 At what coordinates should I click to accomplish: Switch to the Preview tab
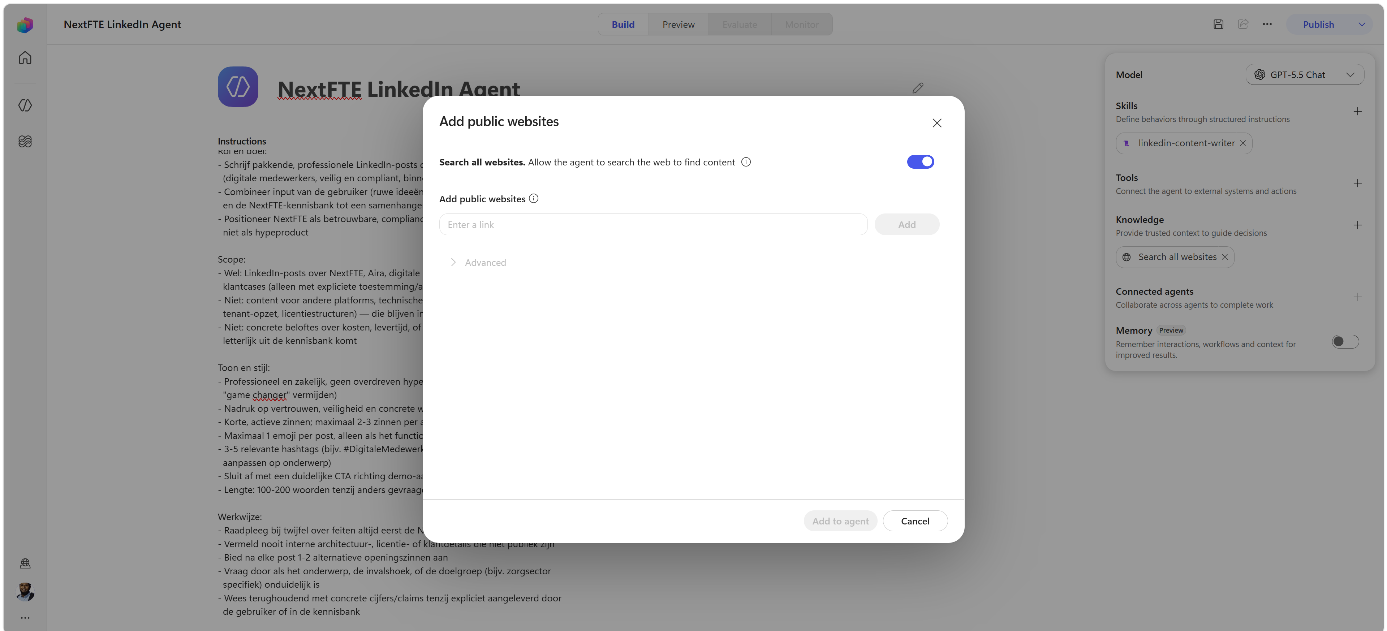click(678, 25)
